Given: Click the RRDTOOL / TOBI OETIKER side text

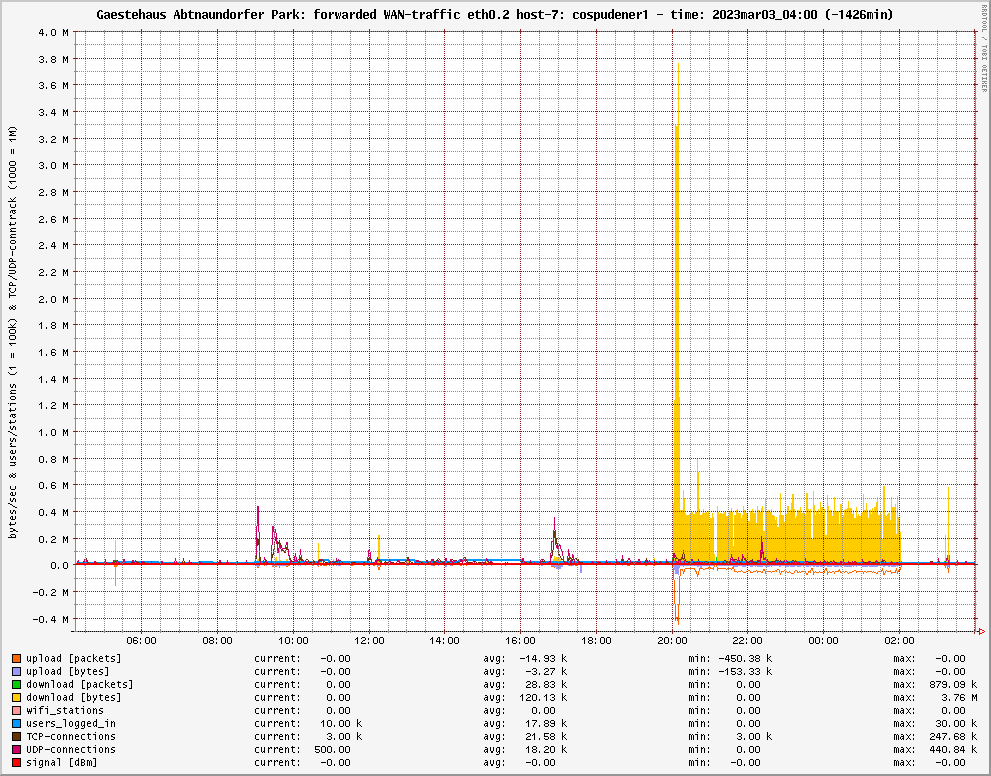Looking at the screenshot, I should click(983, 49).
